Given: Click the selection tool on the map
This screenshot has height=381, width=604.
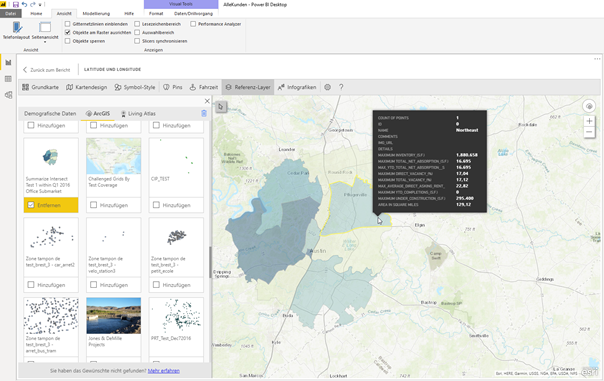Looking at the screenshot, I should click(221, 107).
